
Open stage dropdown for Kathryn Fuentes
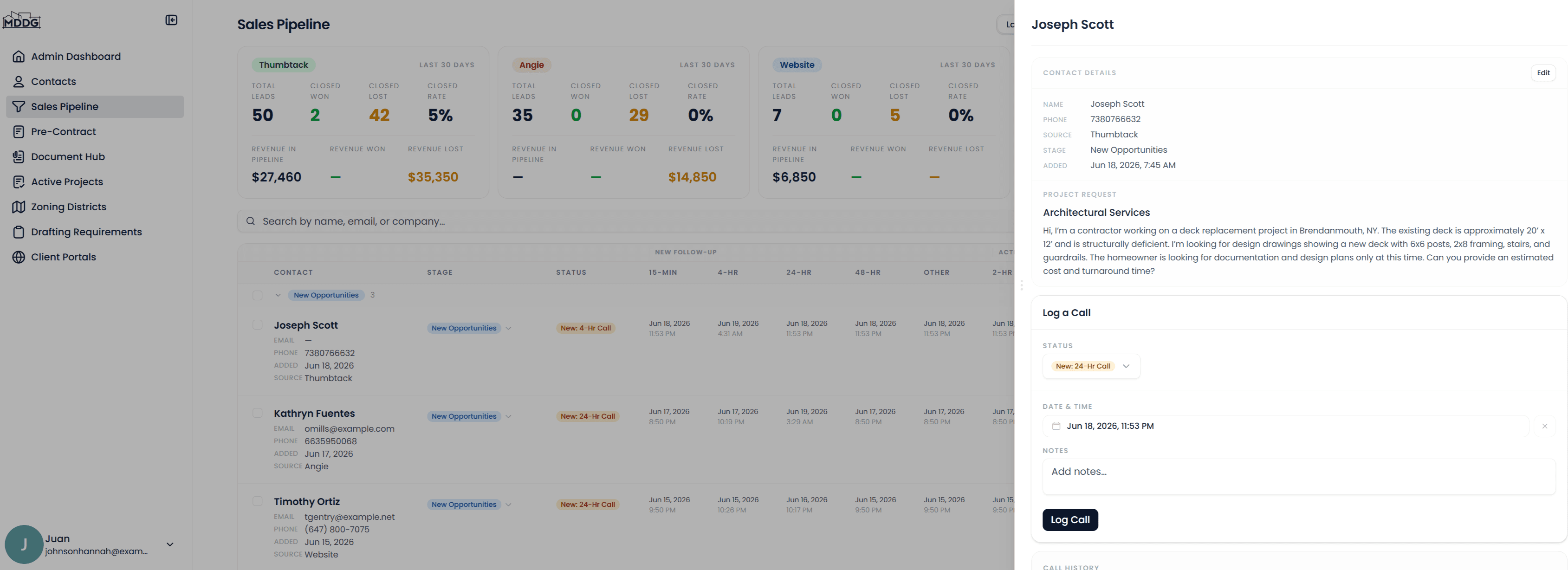click(x=508, y=416)
